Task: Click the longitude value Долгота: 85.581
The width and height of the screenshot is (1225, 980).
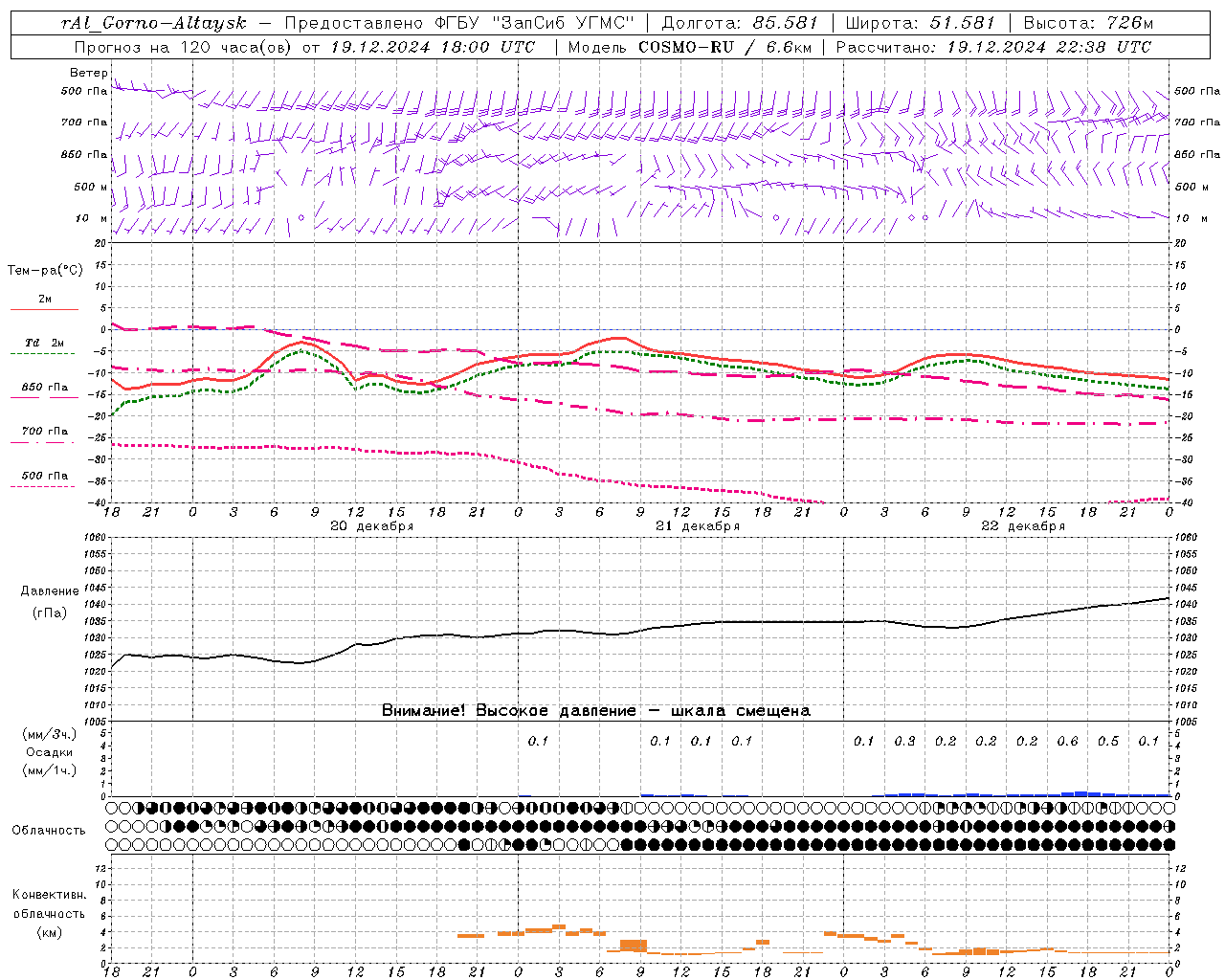Action: [x=740, y=23]
